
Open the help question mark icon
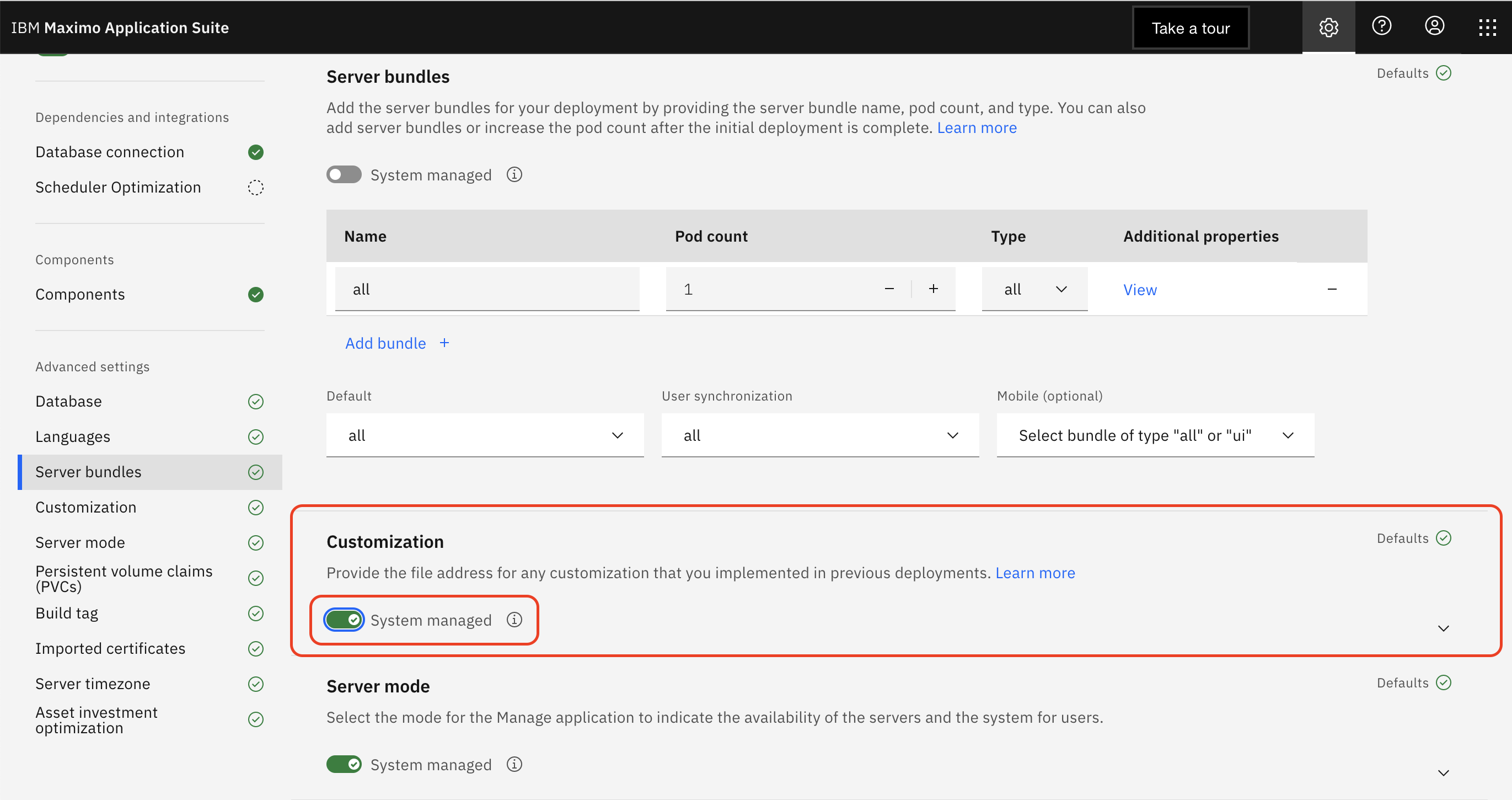coord(1381,26)
